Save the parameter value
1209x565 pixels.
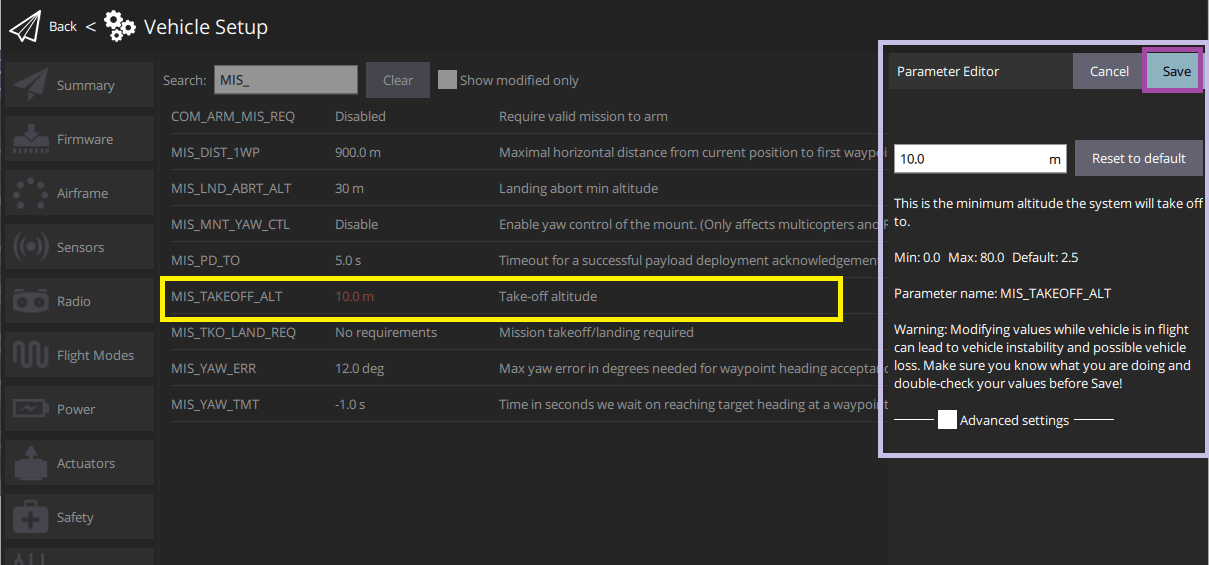coord(1176,71)
